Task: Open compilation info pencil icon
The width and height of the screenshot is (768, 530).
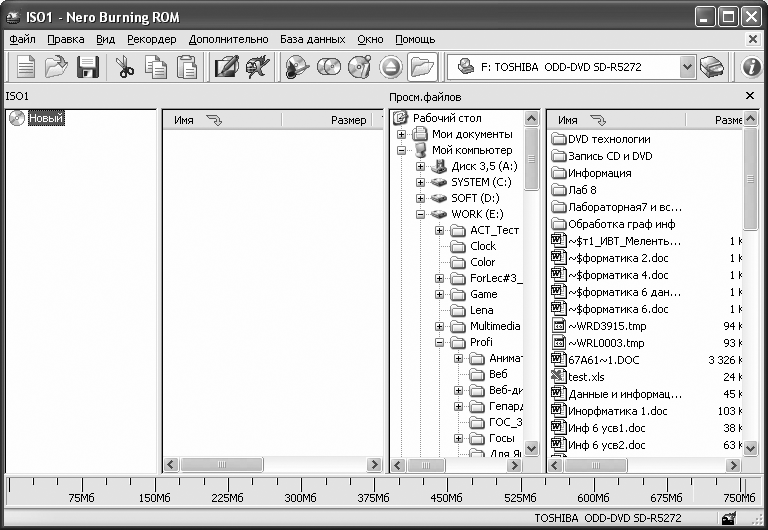Action: (227, 67)
